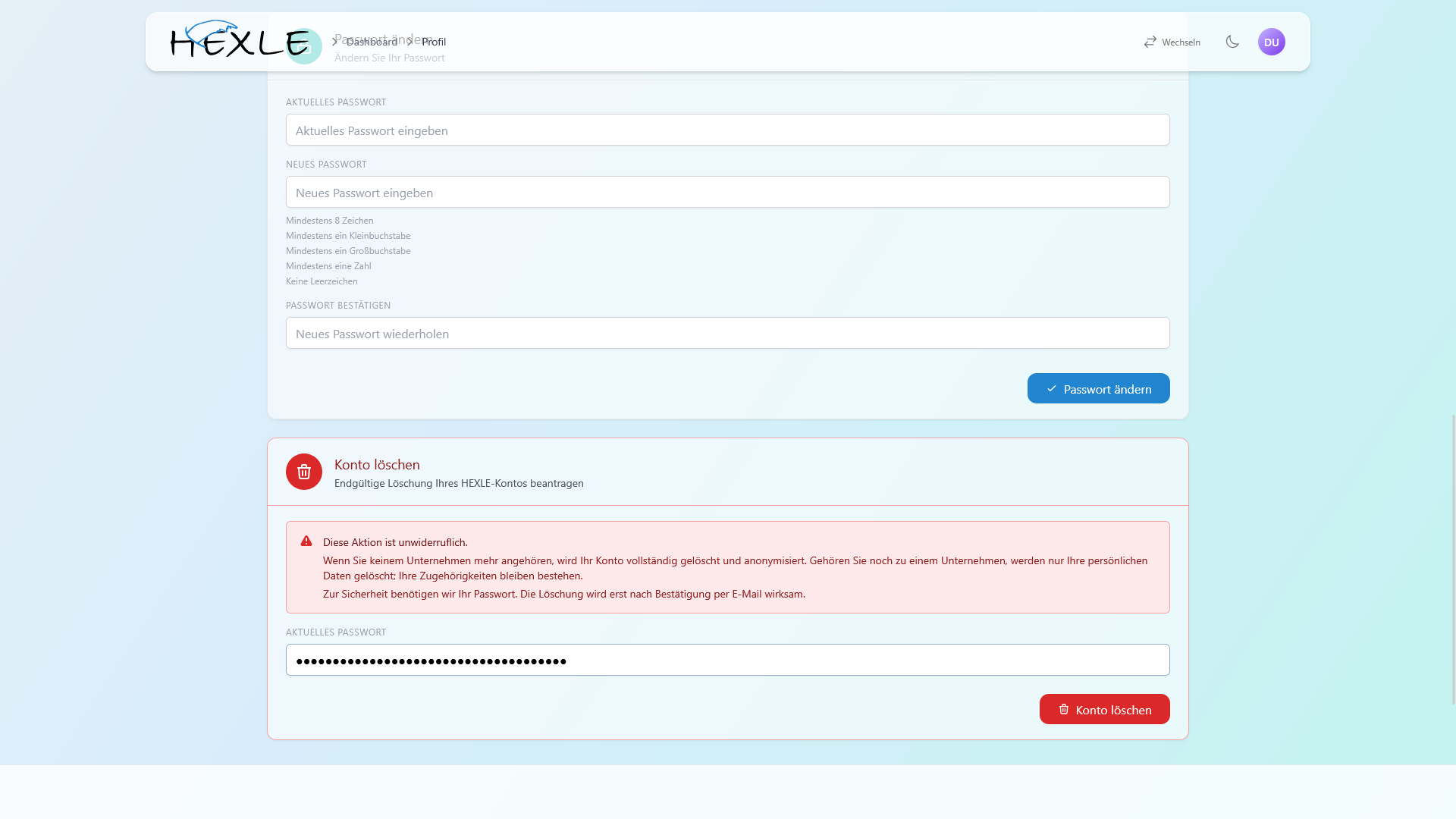Click the warning triangle icon in the alert
1456x819 pixels.
pos(306,541)
